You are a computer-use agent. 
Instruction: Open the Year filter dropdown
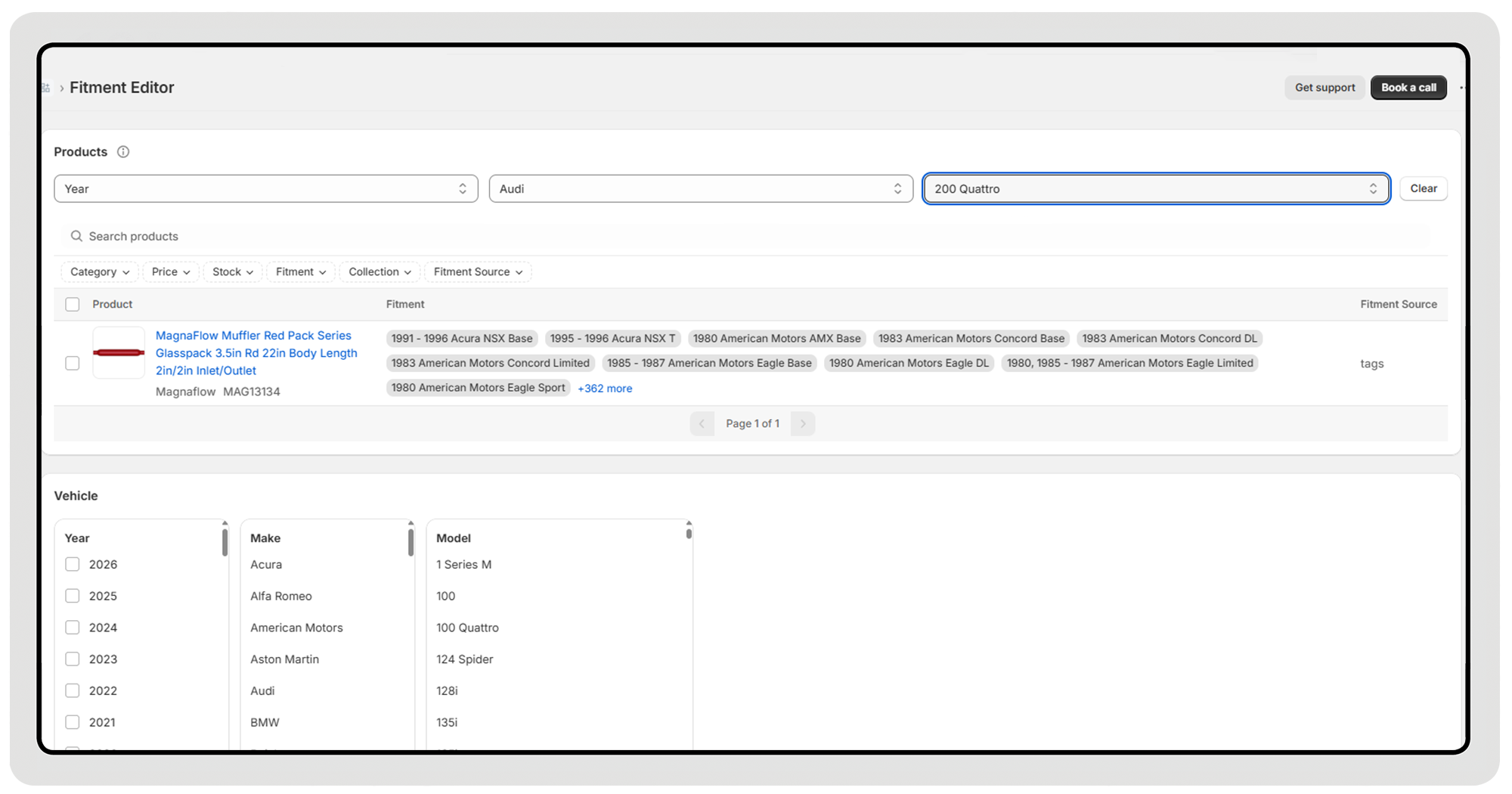click(x=266, y=189)
